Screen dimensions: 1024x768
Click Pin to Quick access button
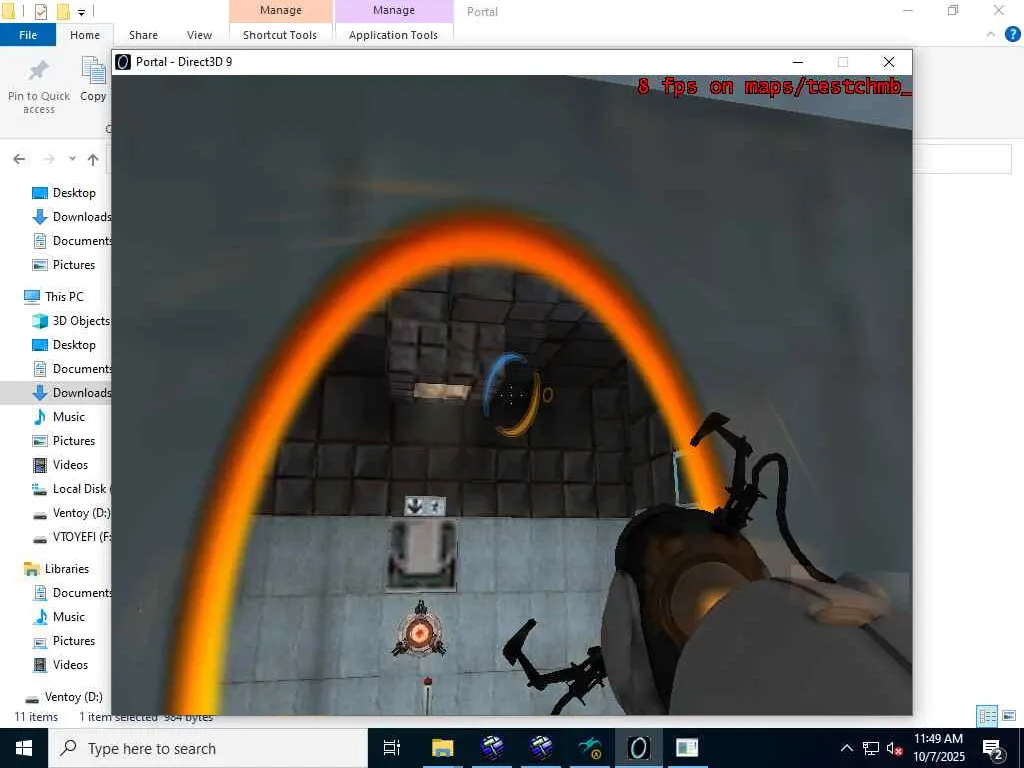tap(39, 88)
